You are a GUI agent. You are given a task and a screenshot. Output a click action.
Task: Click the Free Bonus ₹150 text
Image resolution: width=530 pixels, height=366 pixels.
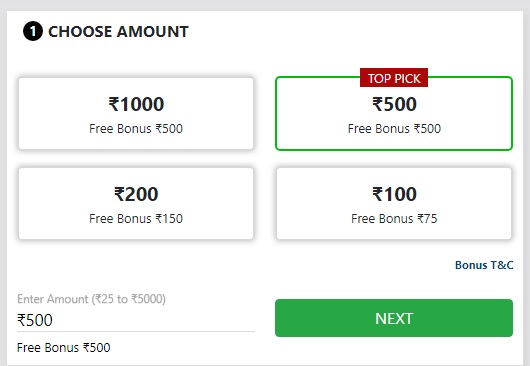click(136, 219)
